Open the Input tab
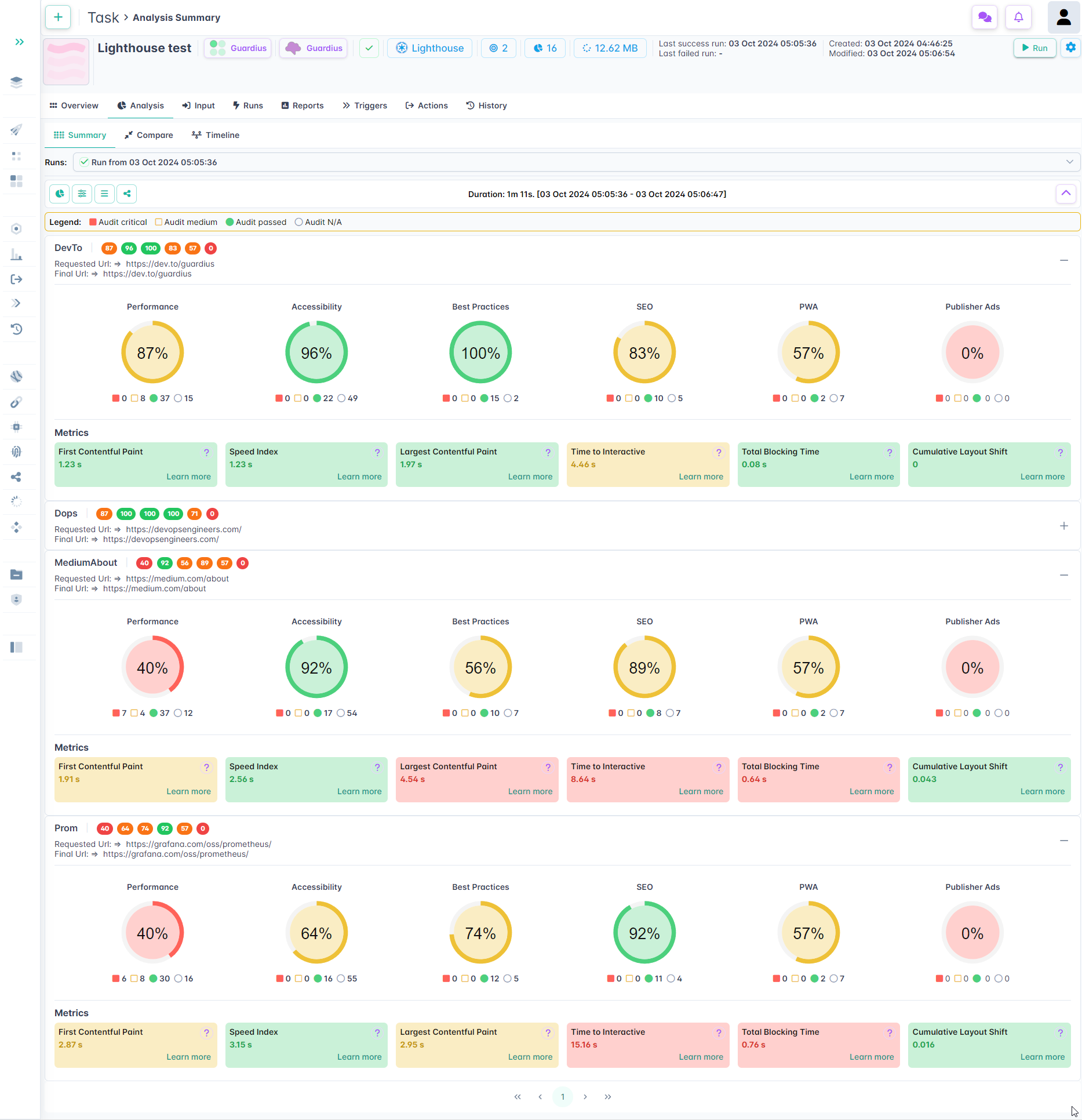The height and width of the screenshot is (1120, 1082). click(198, 106)
